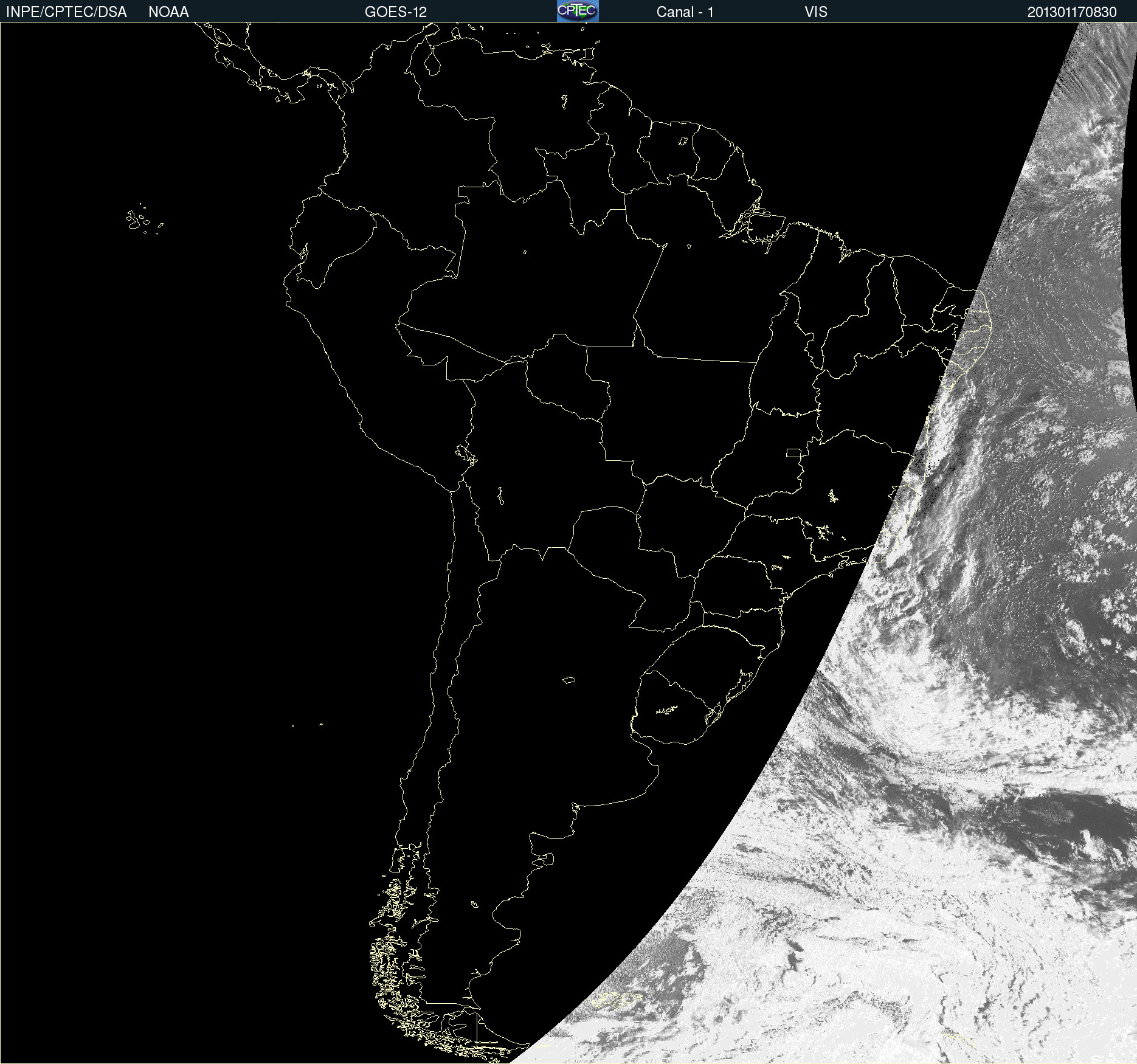Click the 'VIS' label in the header
The image size is (1137, 1064).
click(816, 12)
